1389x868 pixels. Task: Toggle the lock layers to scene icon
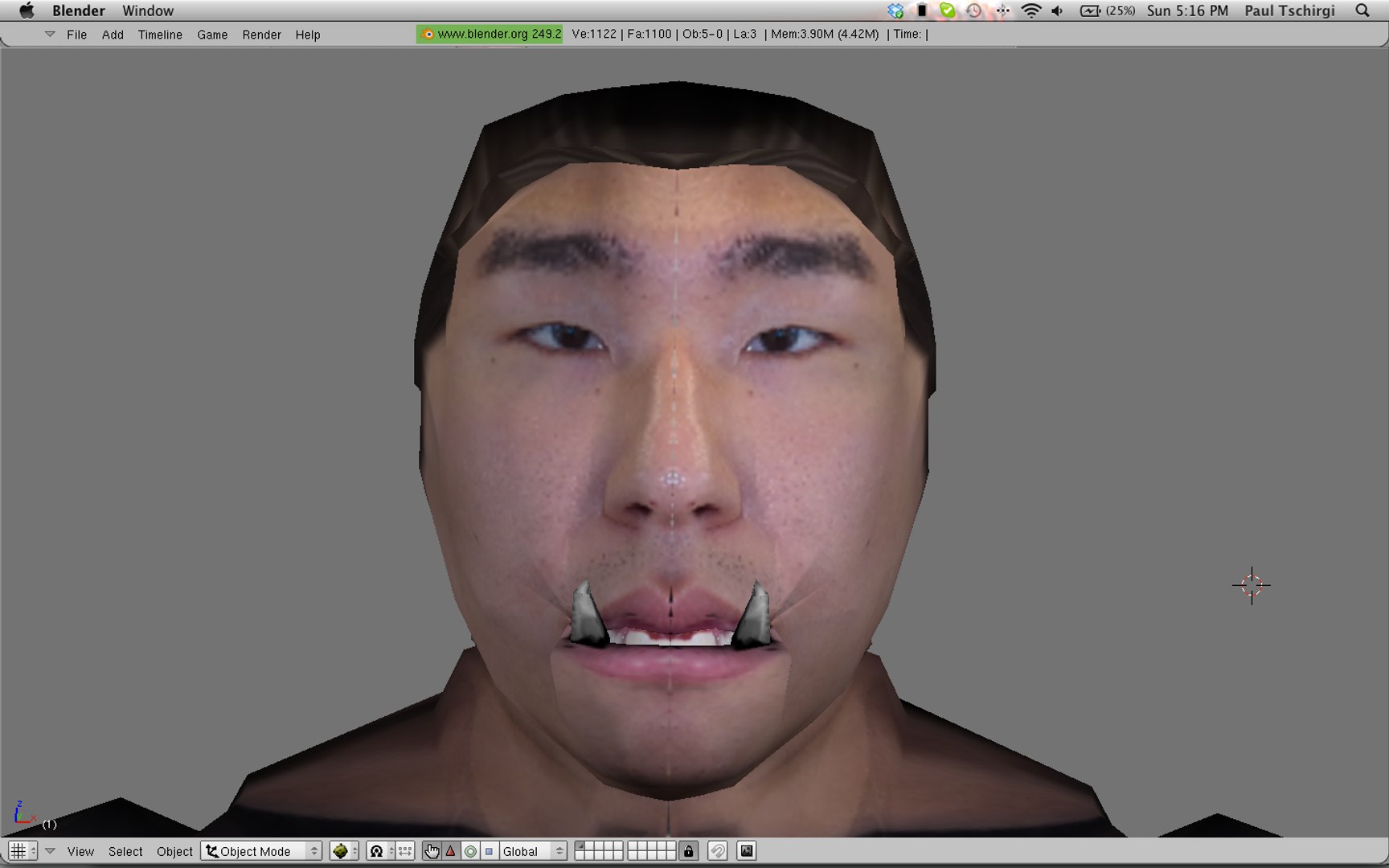(688, 851)
